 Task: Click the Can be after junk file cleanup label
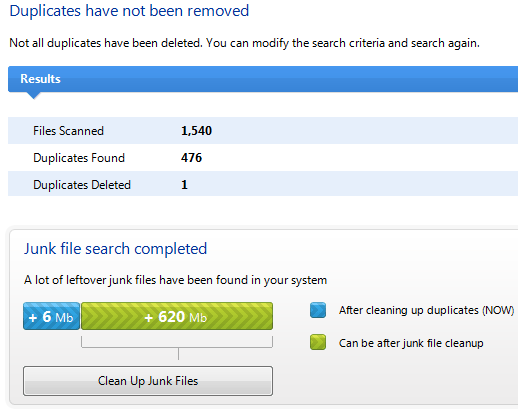pyautogui.click(x=411, y=343)
